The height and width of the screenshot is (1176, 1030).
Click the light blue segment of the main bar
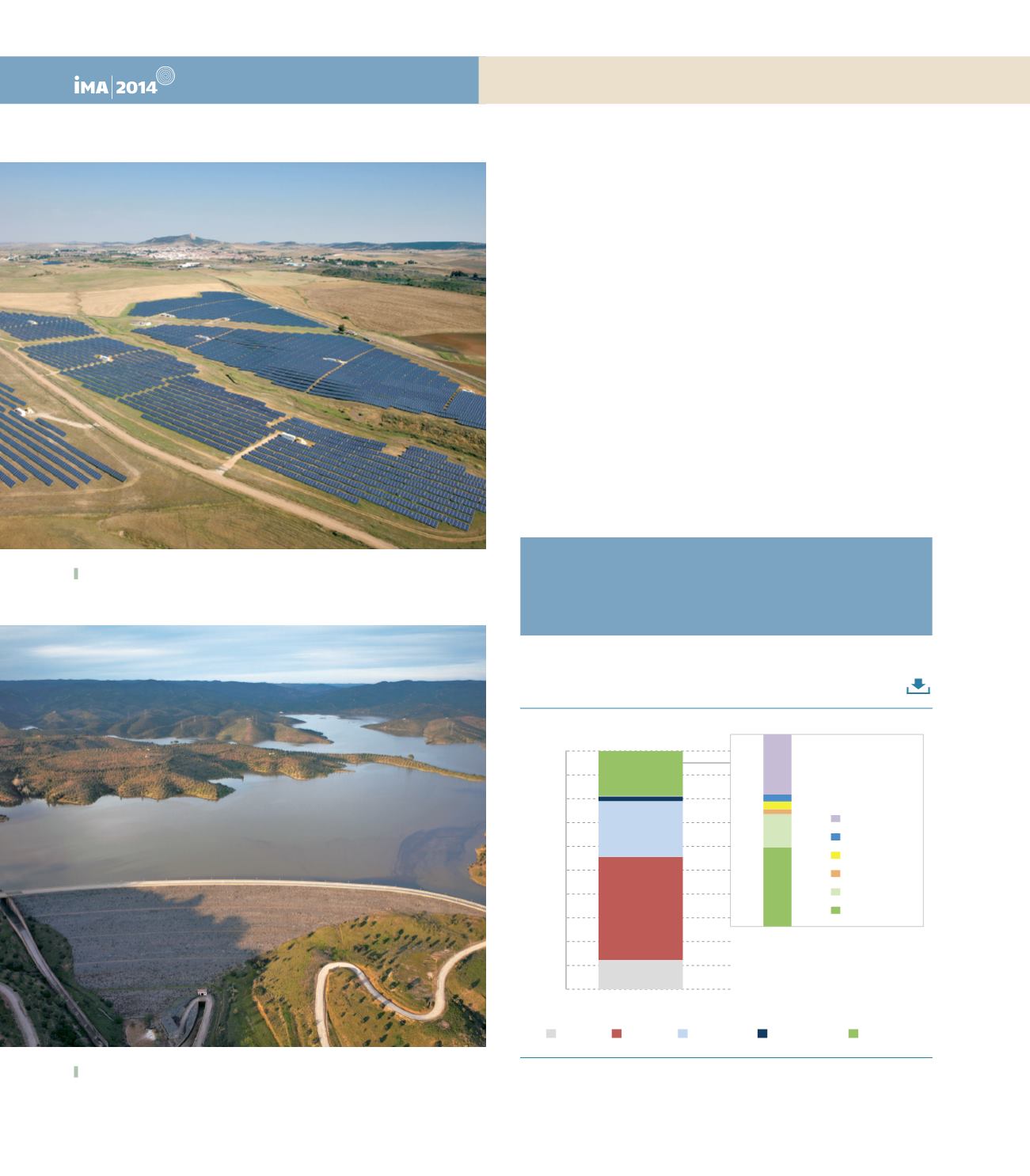[640, 829]
